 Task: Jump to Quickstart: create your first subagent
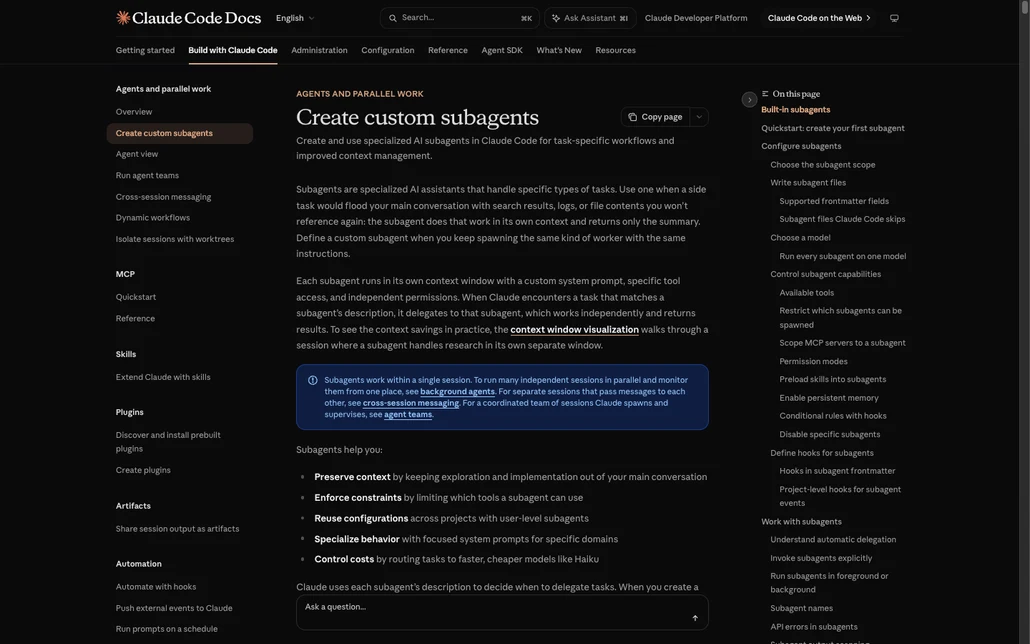(x=833, y=128)
